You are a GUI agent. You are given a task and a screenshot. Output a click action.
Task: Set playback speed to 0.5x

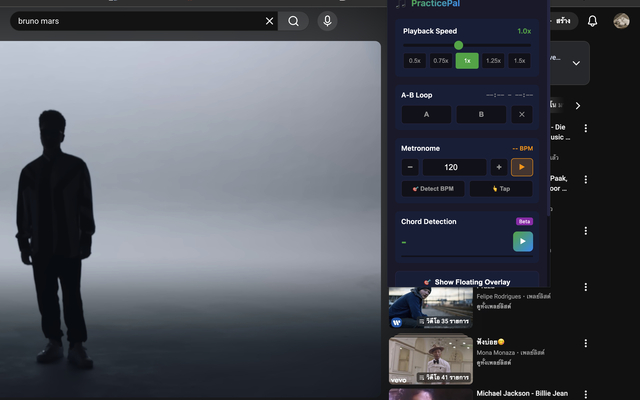click(x=415, y=61)
